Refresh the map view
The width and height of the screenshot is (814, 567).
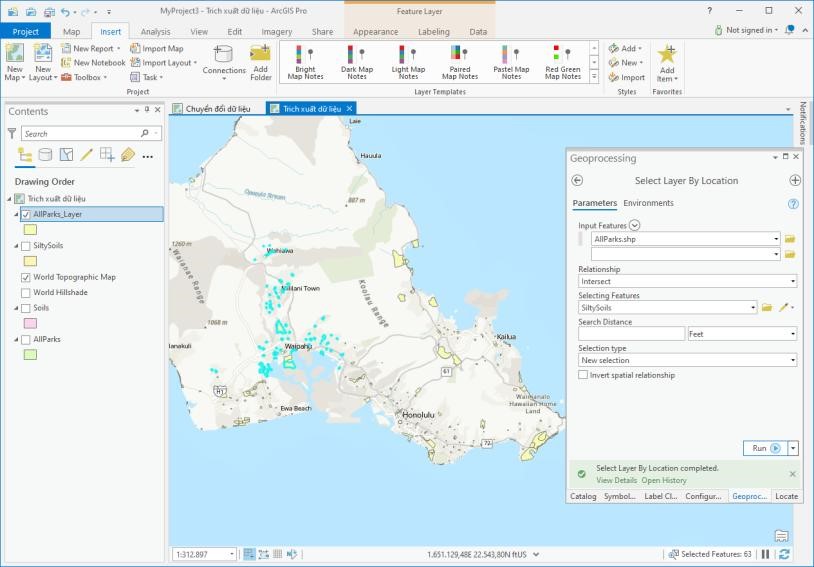pyautogui.click(x=784, y=554)
